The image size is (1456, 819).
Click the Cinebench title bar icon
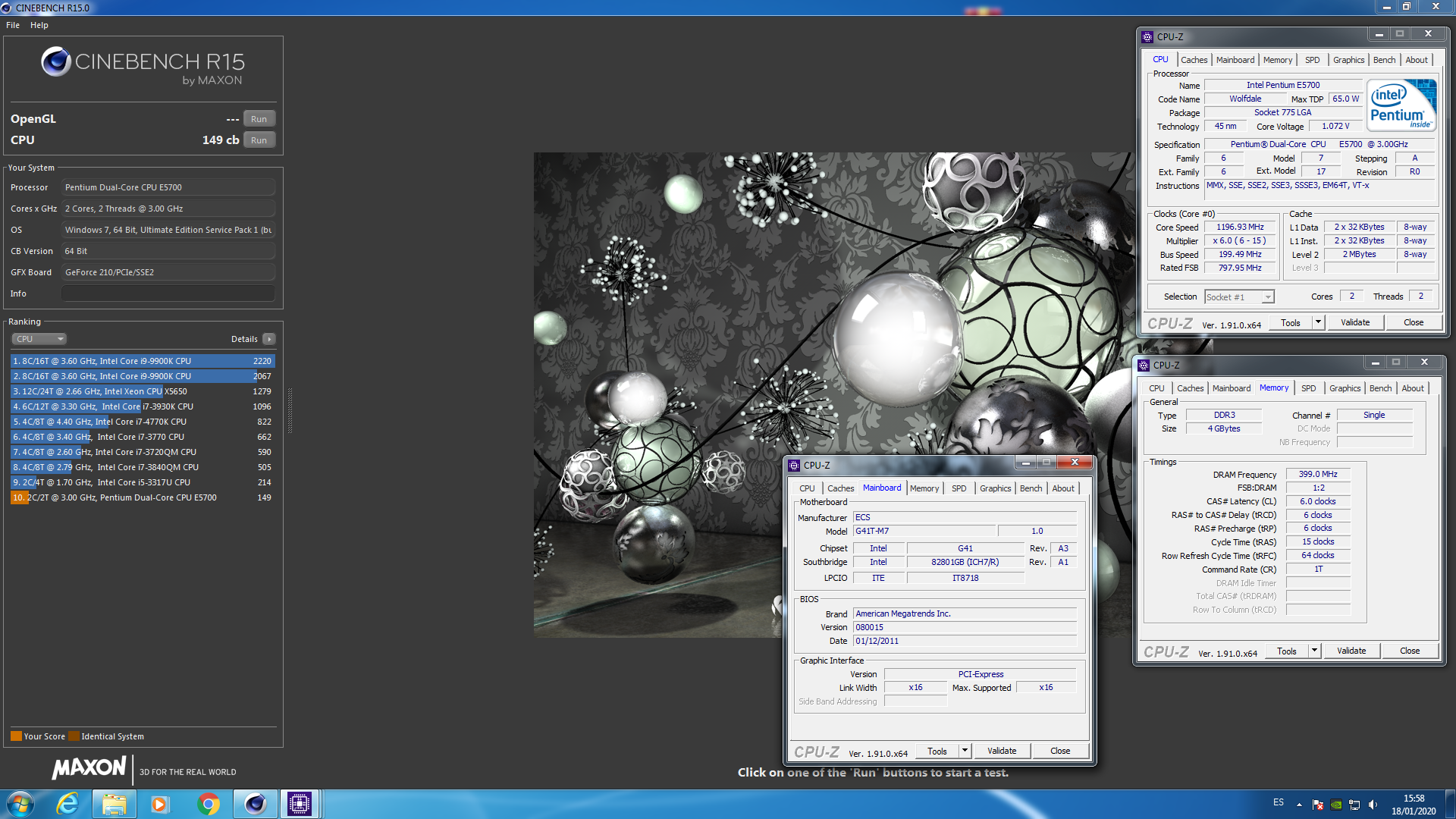click(x=7, y=8)
